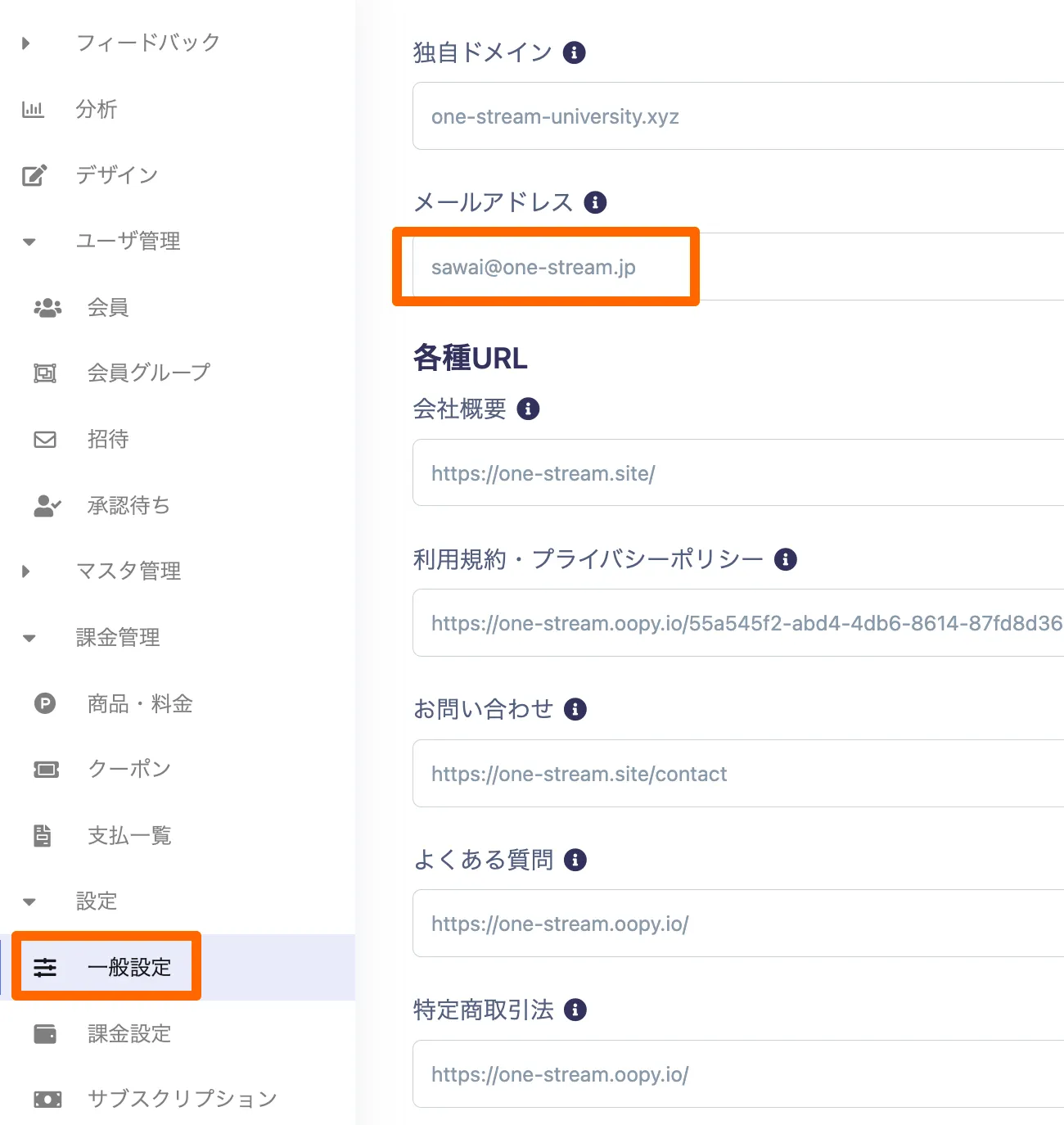The height and width of the screenshot is (1125, 1064).
Task: Click the クーポン ticket icon
Action: click(x=46, y=770)
